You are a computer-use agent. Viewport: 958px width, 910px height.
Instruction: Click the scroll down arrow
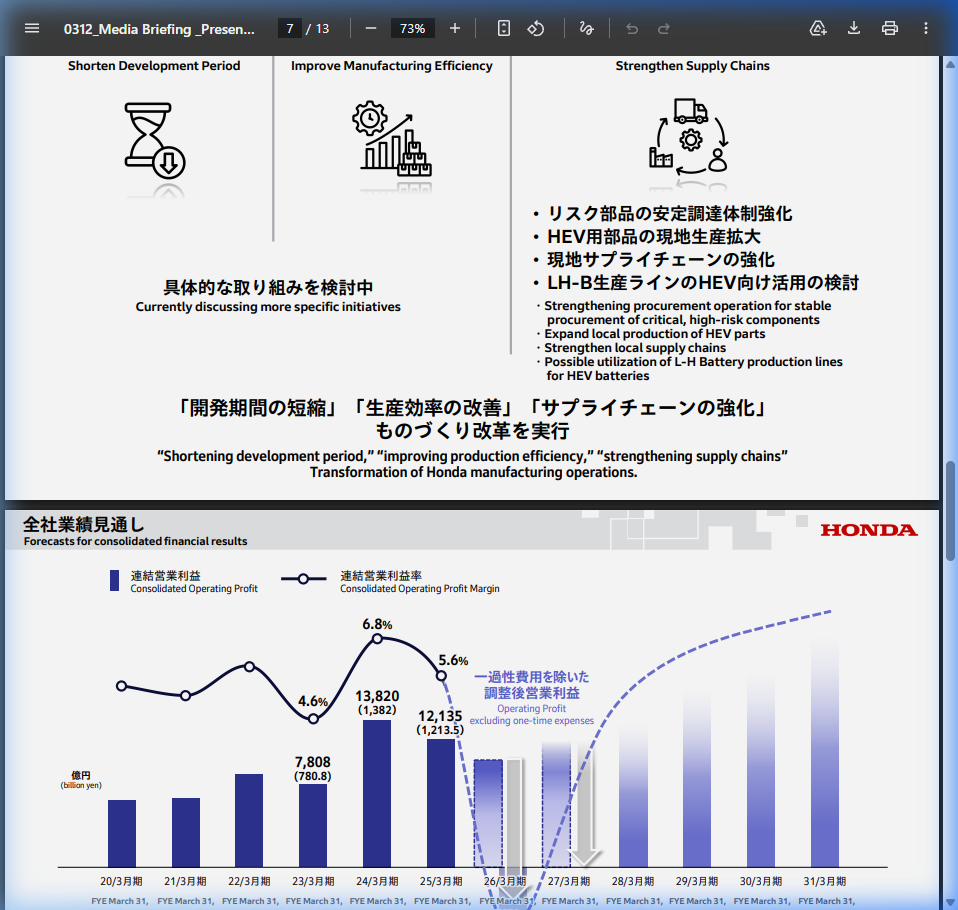(950, 902)
